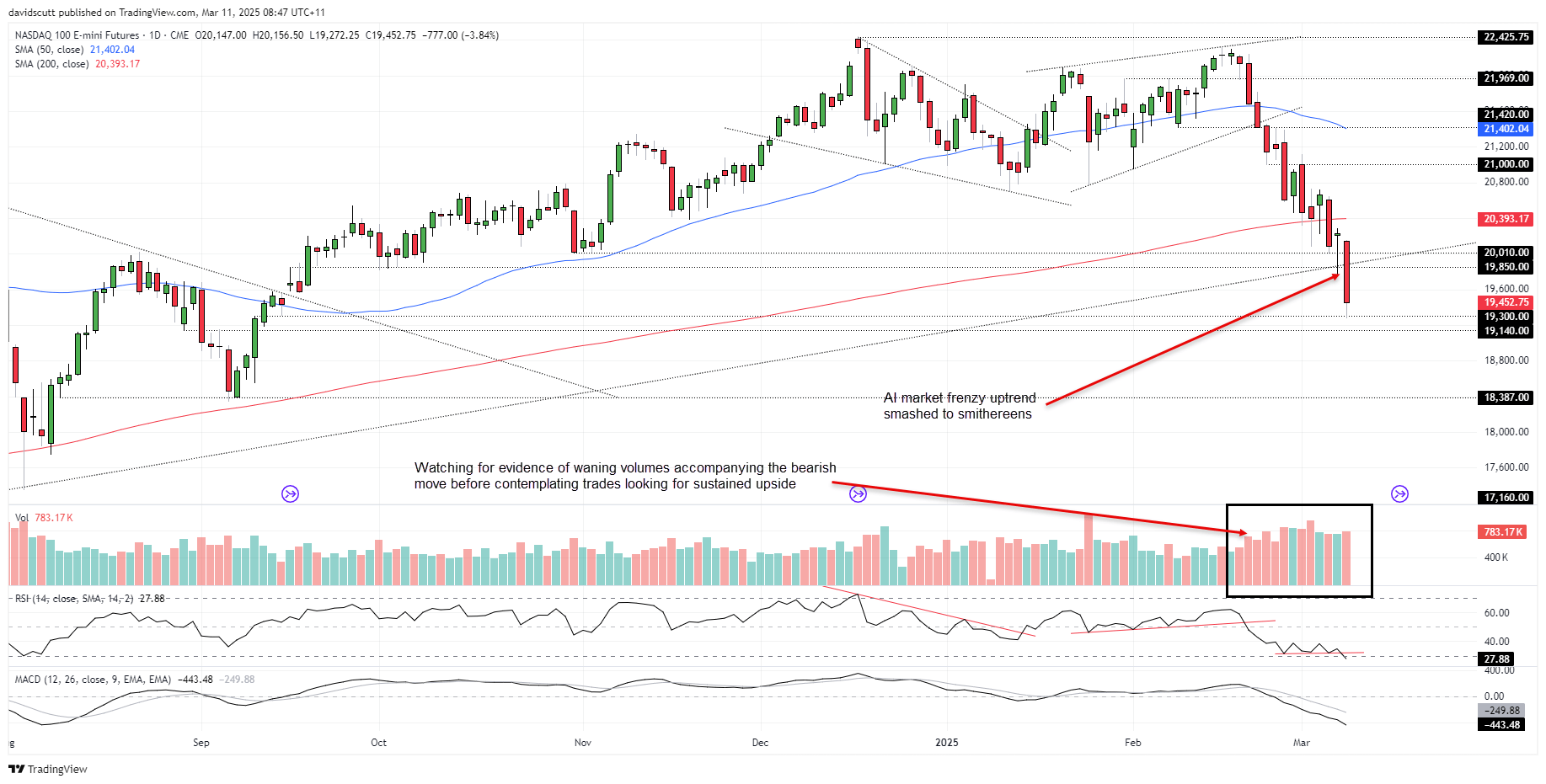Click the 'SMA (50, close)' indicator legend
This screenshot has height=784, width=1546.
(x=49, y=50)
